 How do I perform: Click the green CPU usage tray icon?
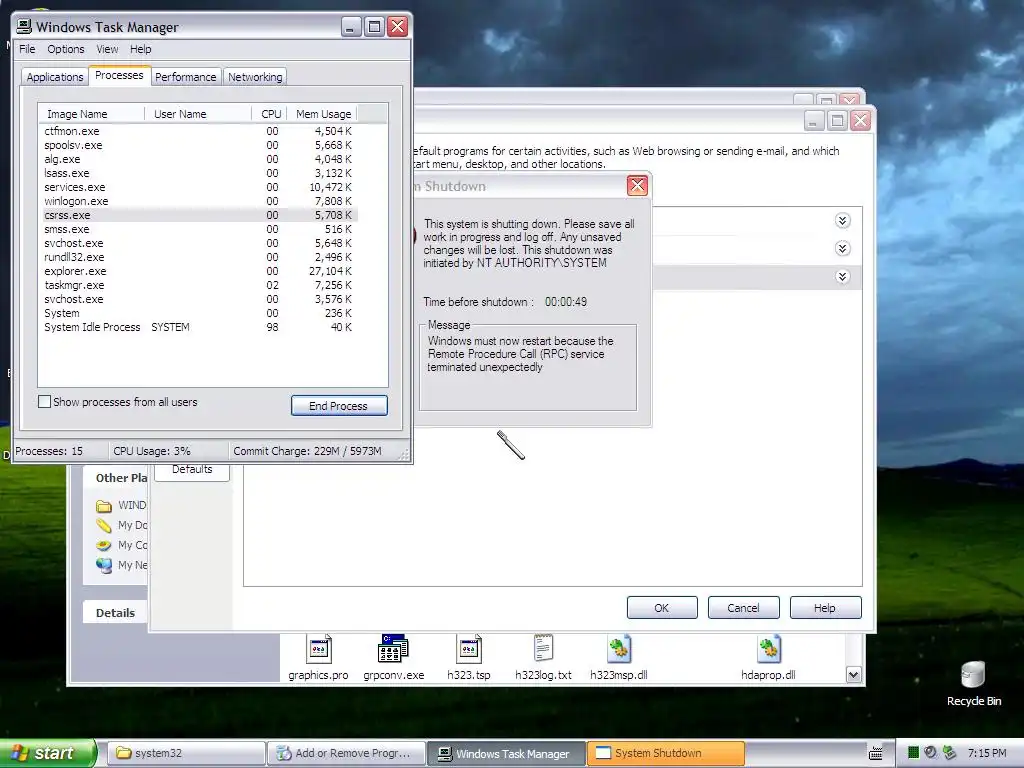914,753
